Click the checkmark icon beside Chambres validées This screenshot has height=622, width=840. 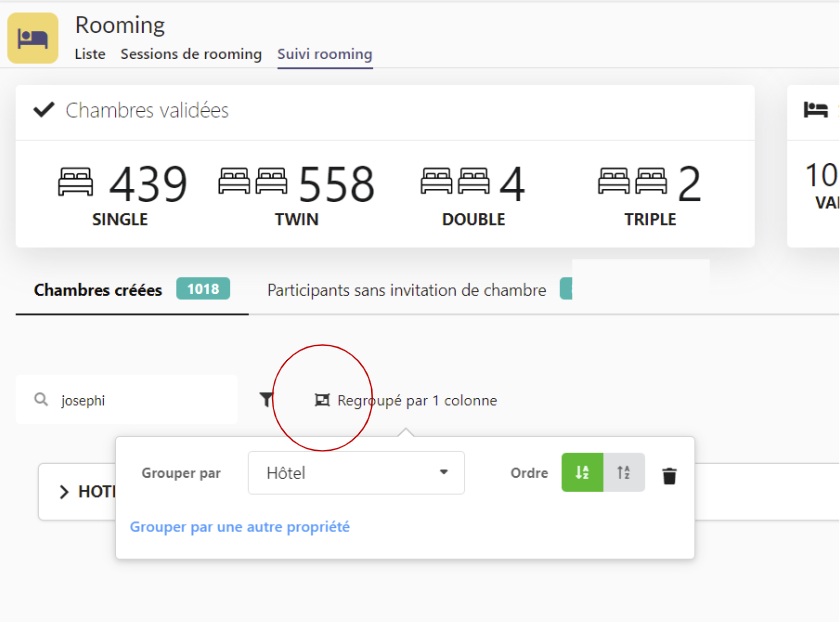tap(43, 110)
